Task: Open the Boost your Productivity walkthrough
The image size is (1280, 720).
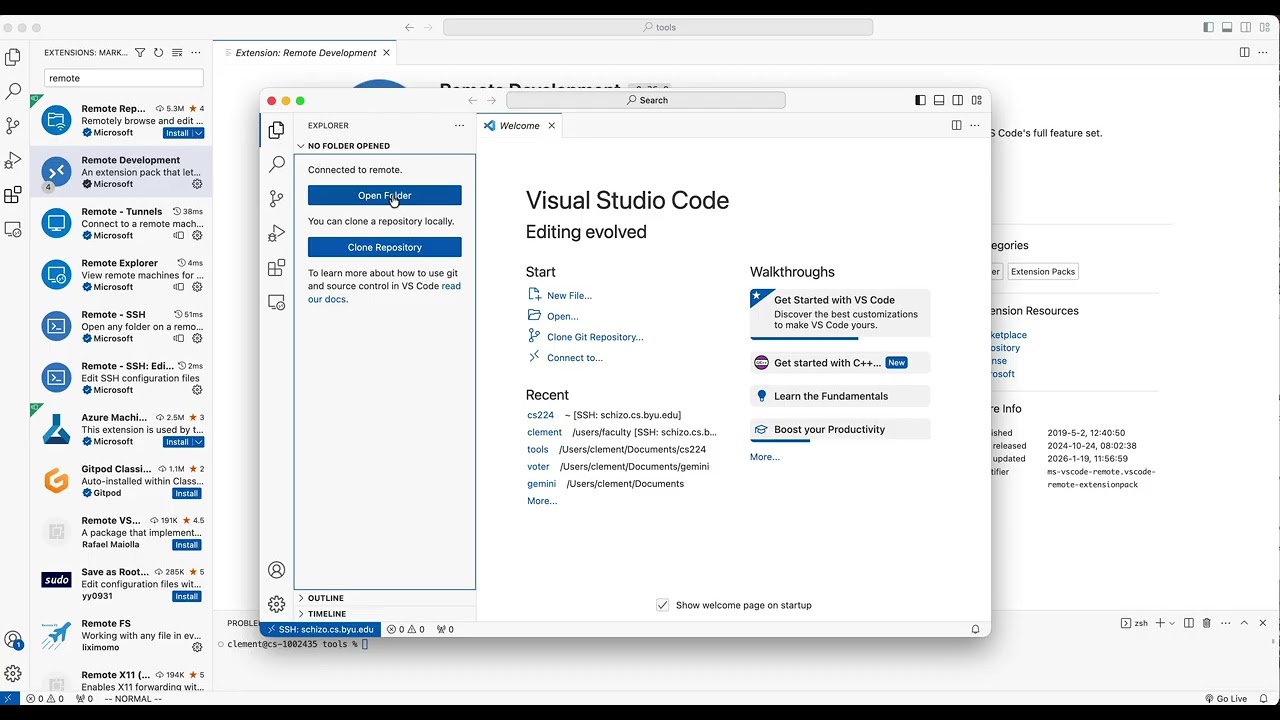Action: 840,429
